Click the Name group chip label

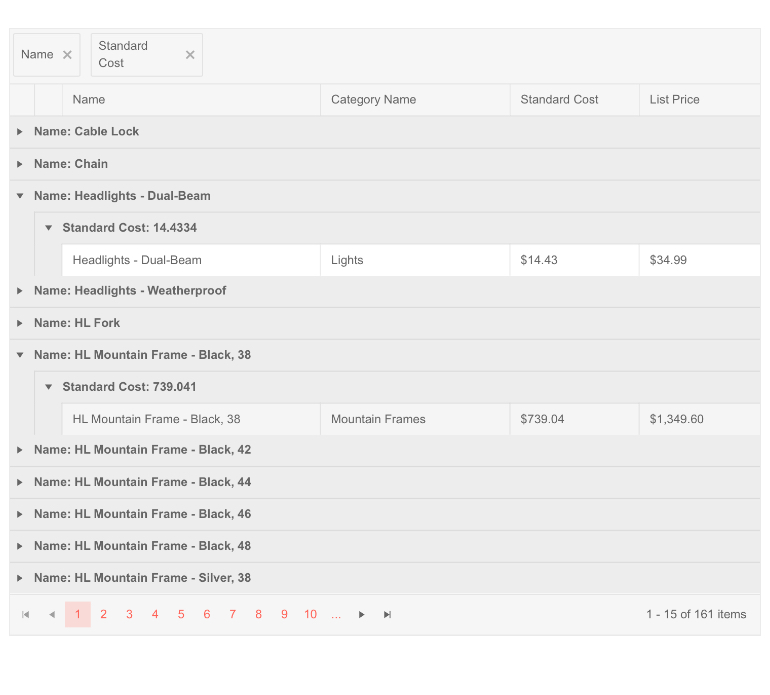tap(37, 55)
